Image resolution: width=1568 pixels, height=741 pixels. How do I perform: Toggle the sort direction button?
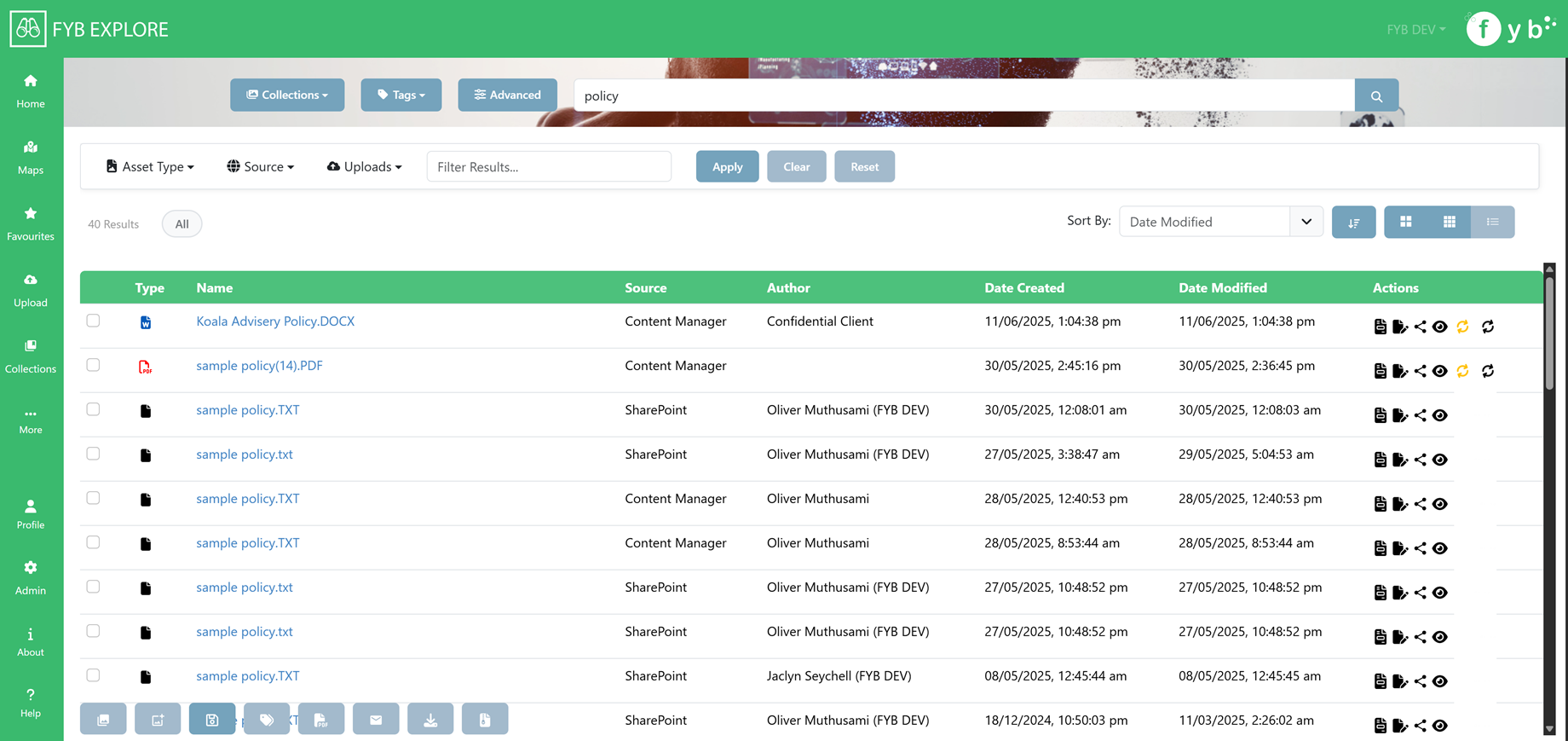point(1353,222)
